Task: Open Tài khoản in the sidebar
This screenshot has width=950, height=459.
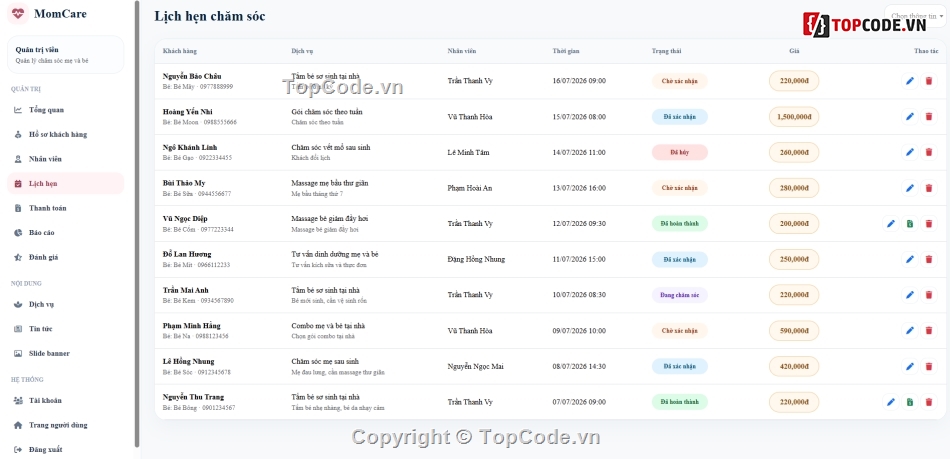Action: point(65,401)
